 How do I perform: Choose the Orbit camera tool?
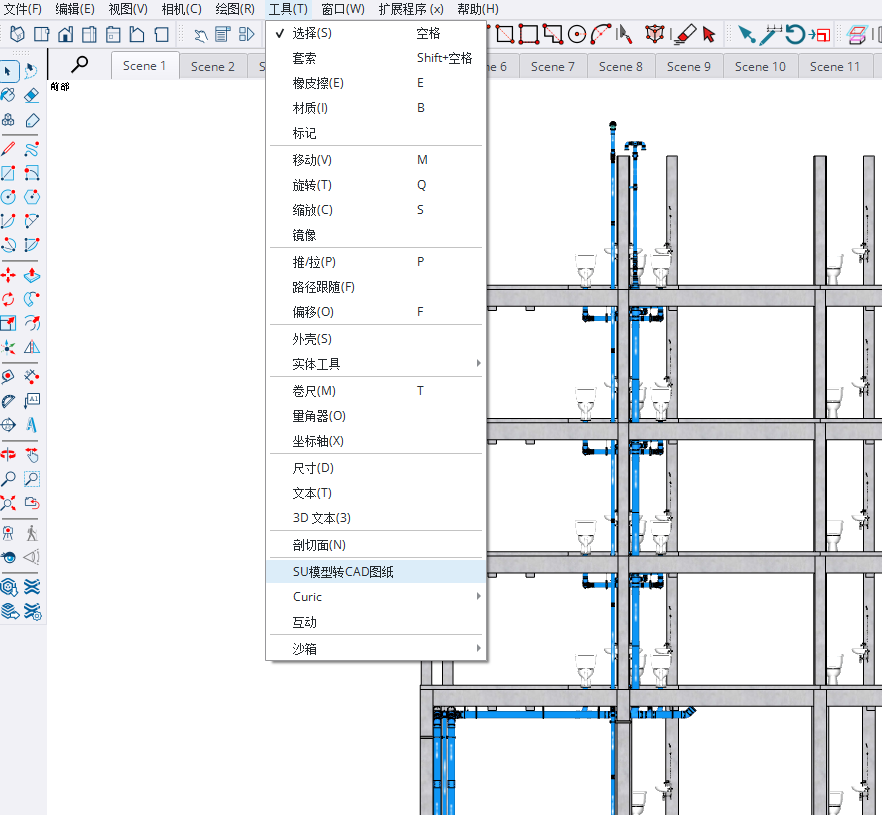(9, 454)
